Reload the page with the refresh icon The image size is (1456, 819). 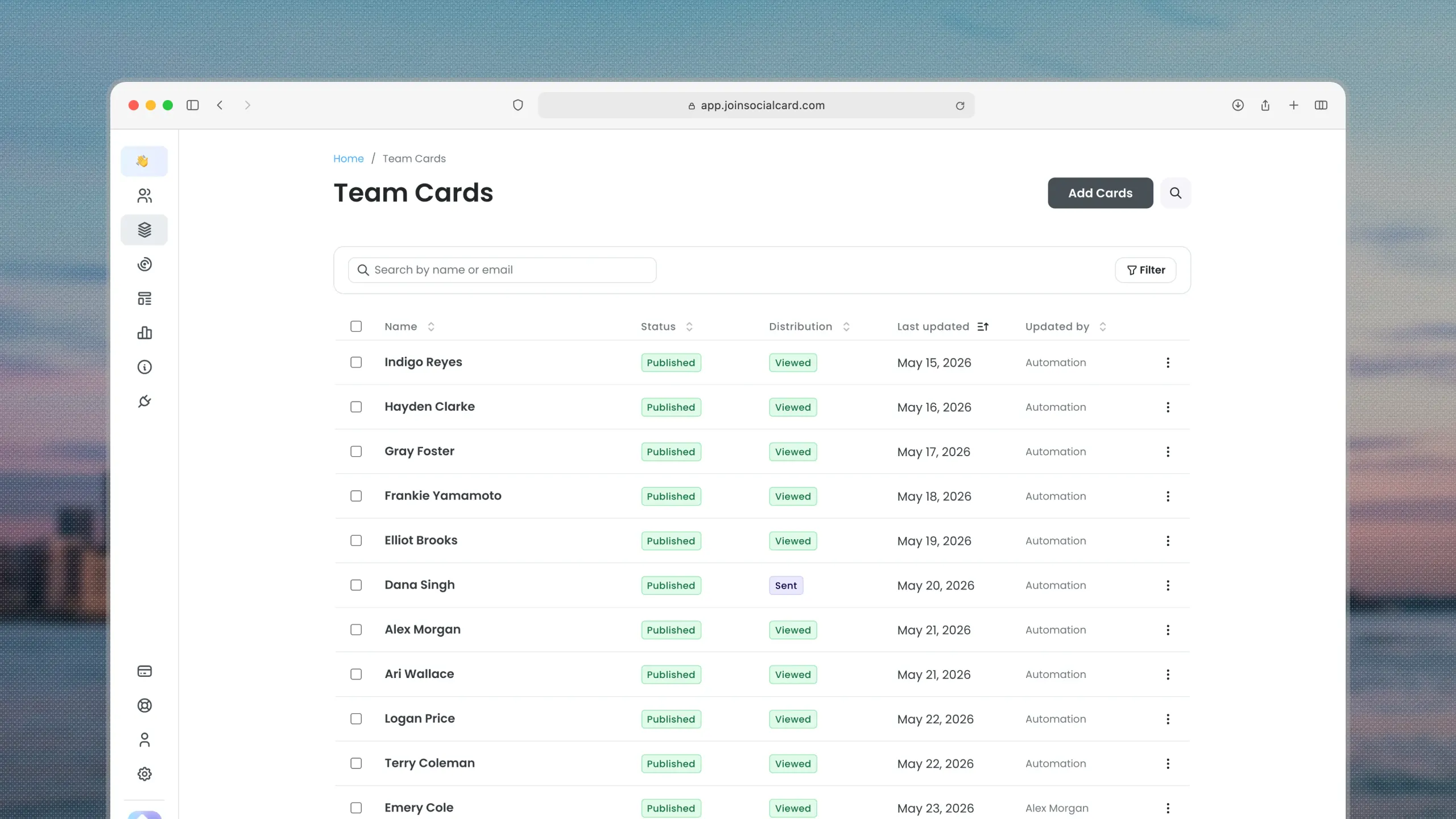tap(960, 106)
